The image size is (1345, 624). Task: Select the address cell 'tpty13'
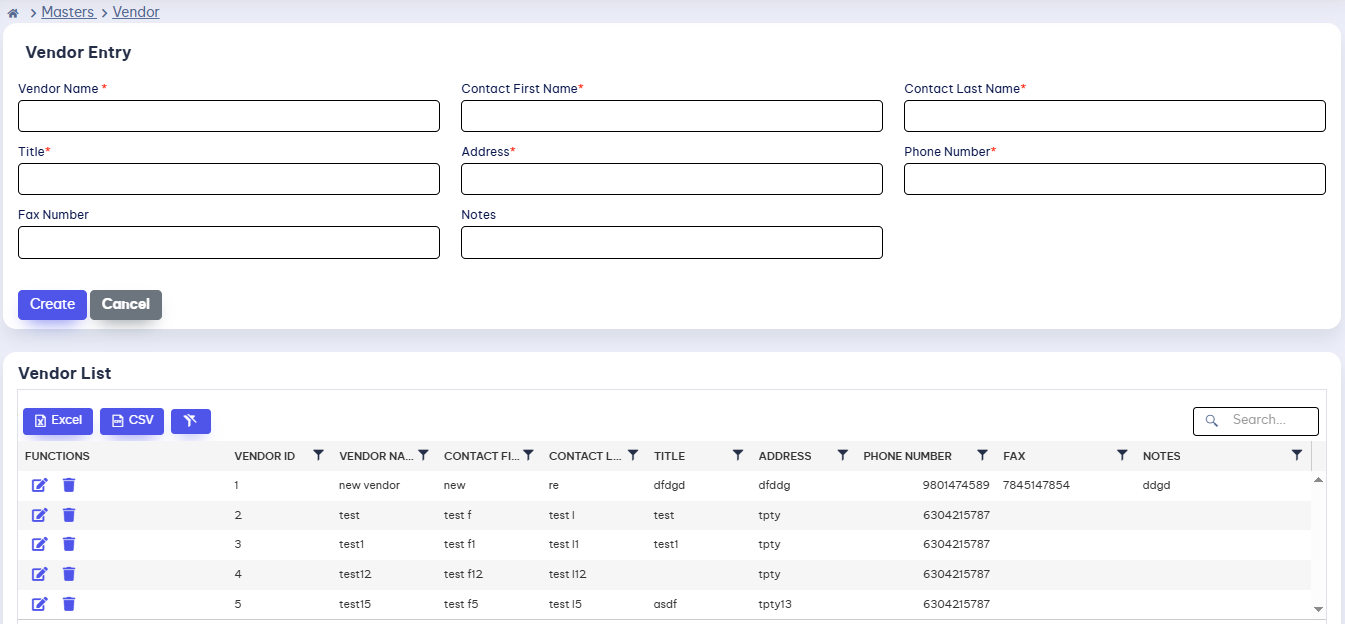(775, 604)
